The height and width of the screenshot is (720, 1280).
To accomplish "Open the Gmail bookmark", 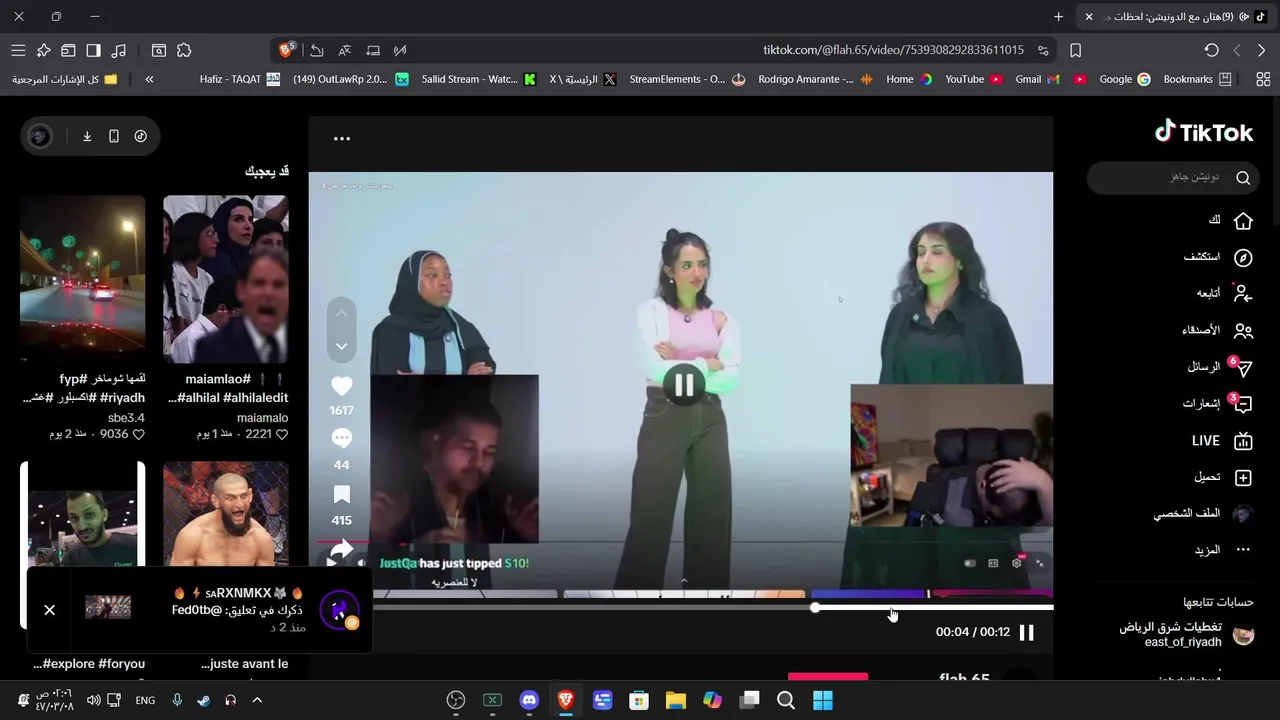I will [1037, 79].
